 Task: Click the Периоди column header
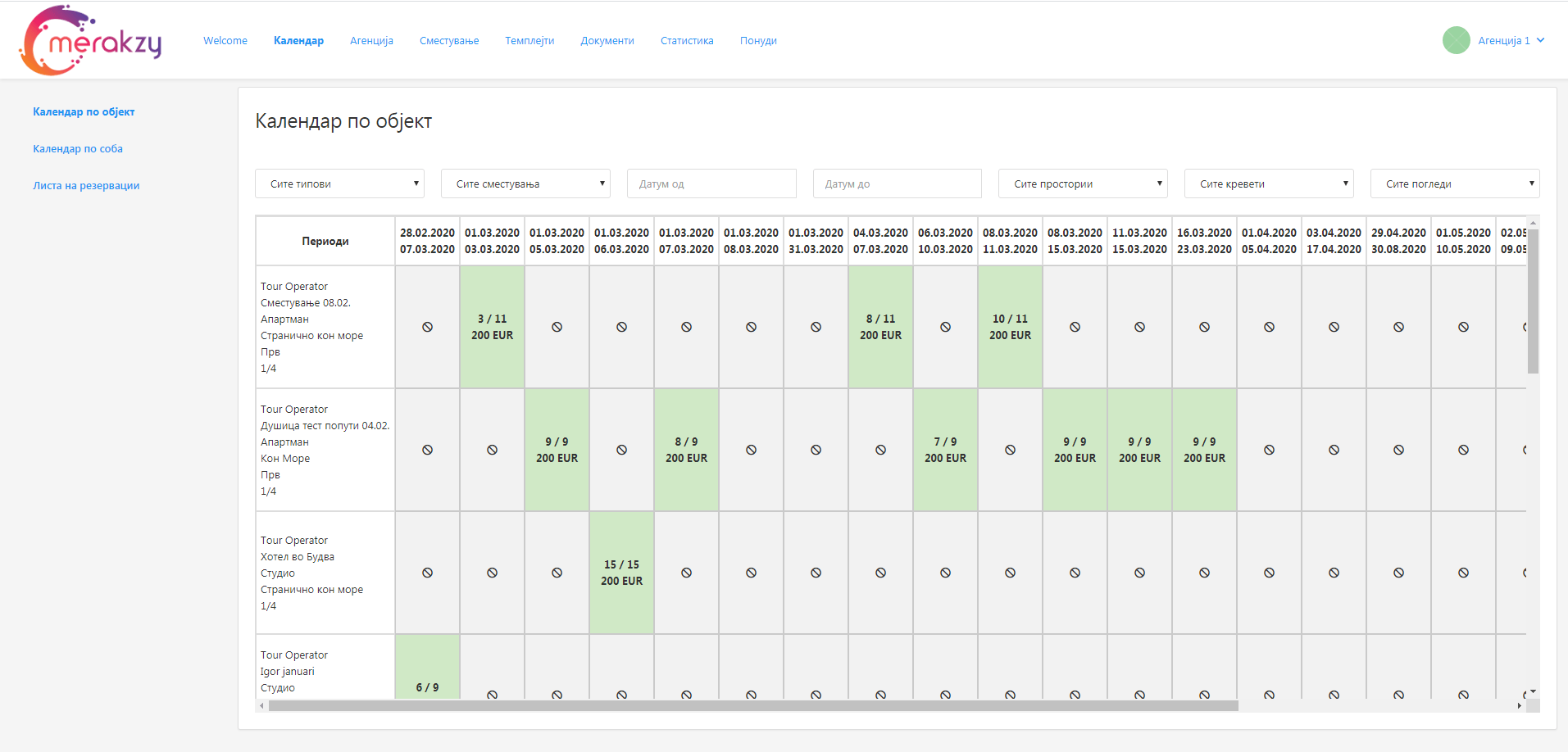(325, 241)
